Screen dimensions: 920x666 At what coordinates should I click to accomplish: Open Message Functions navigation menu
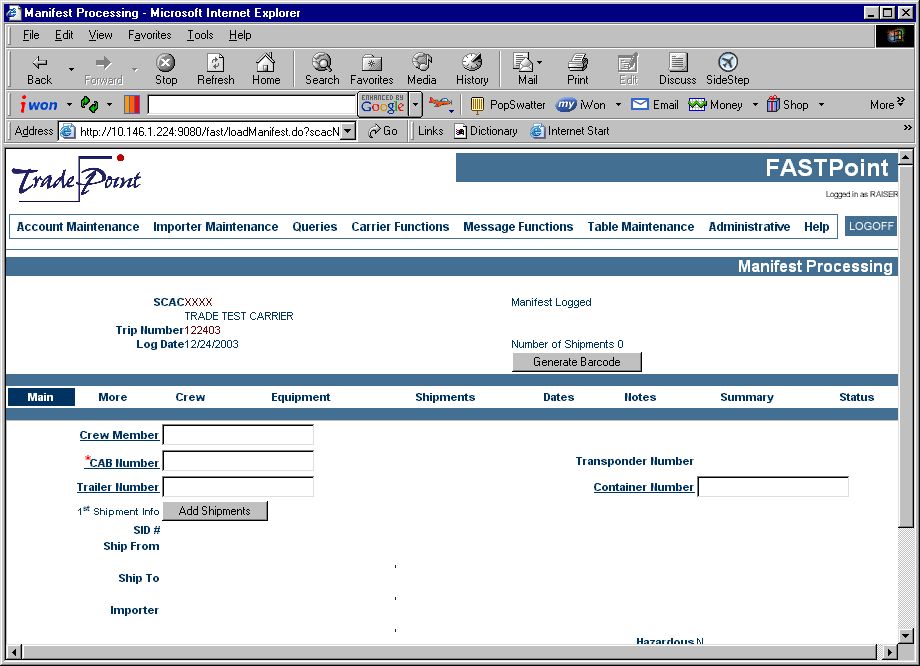click(518, 226)
